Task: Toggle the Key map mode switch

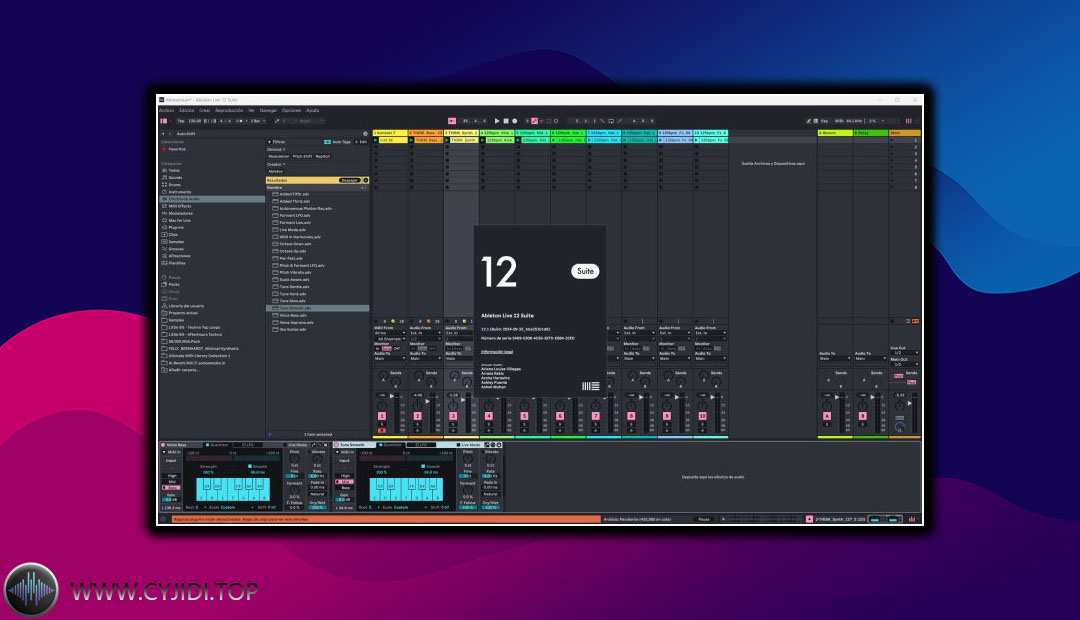Action: click(x=824, y=121)
